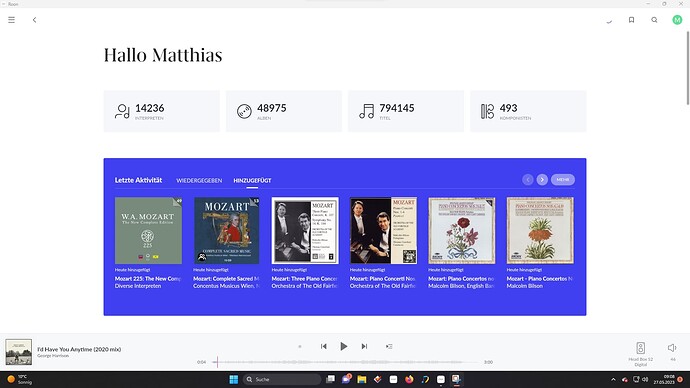Go back with the back arrow
690x388 pixels.
point(34,20)
